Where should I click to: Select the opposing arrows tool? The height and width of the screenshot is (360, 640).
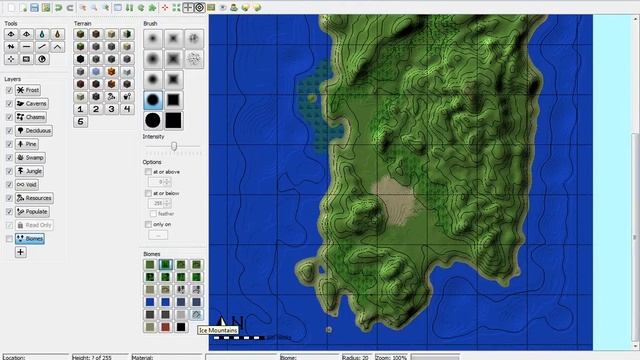point(11,47)
